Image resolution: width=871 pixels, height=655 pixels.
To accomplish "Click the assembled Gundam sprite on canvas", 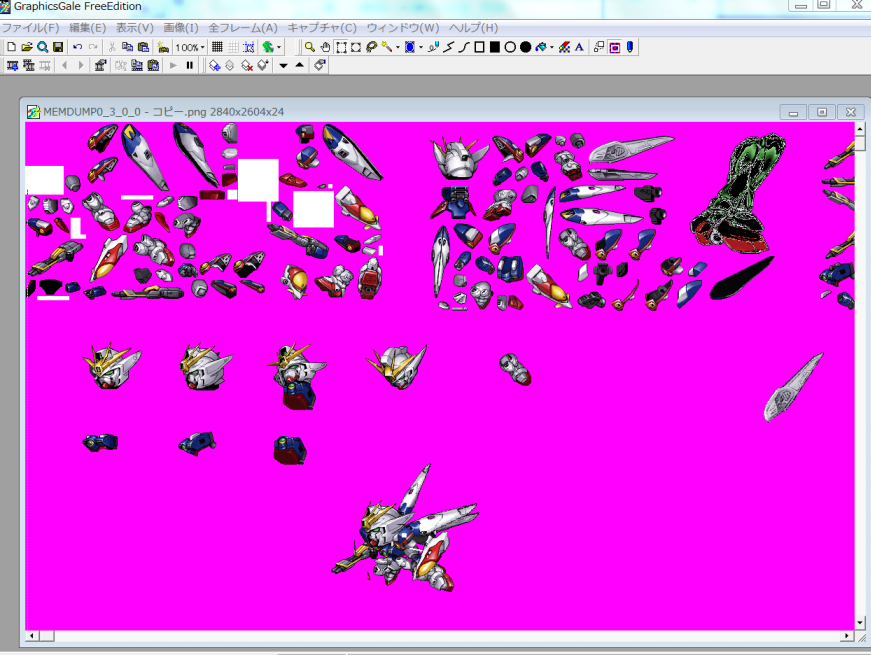I will pos(407,529).
